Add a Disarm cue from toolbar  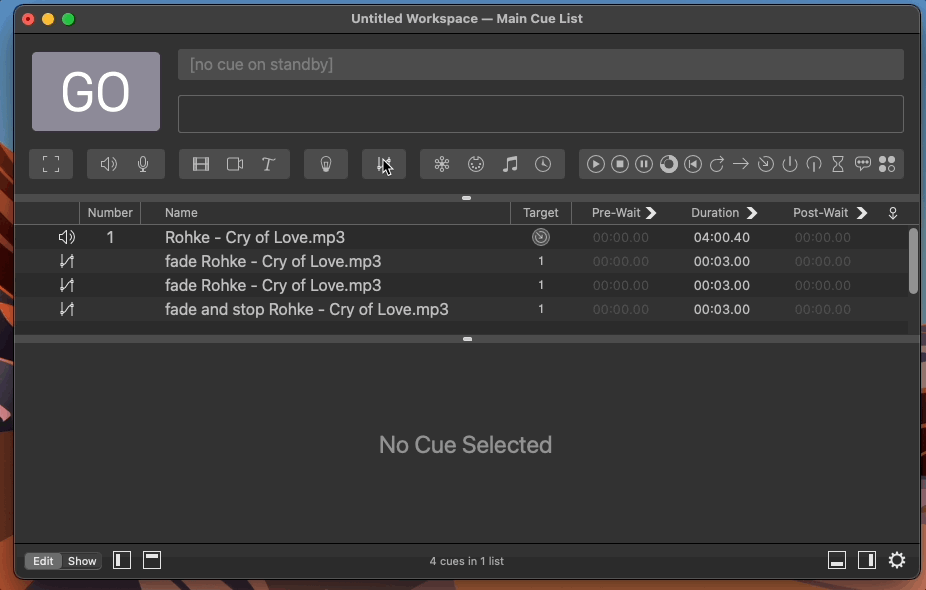pyautogui.click(x=814, y=164)
